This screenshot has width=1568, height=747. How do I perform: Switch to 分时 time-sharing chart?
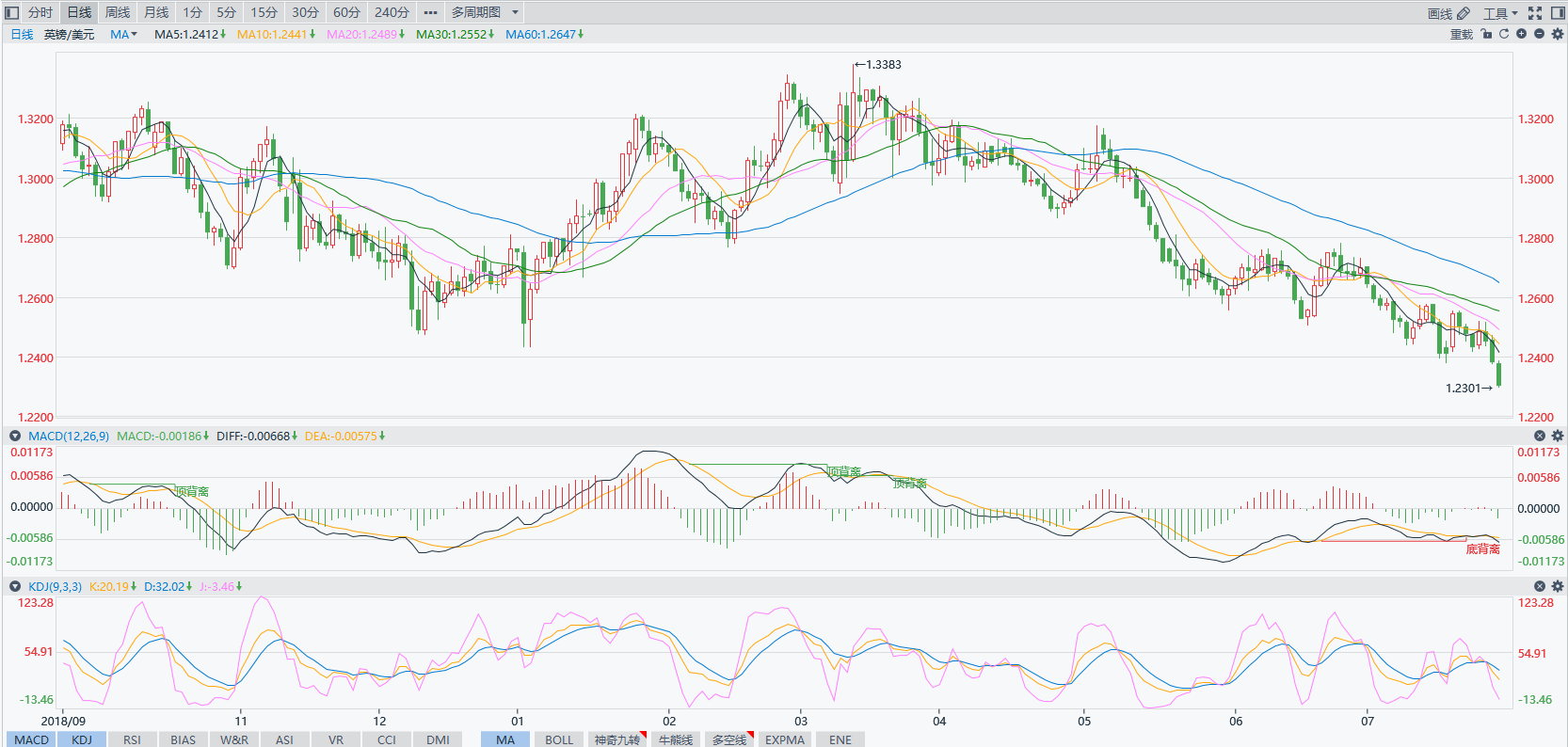[x=40, y=12]
